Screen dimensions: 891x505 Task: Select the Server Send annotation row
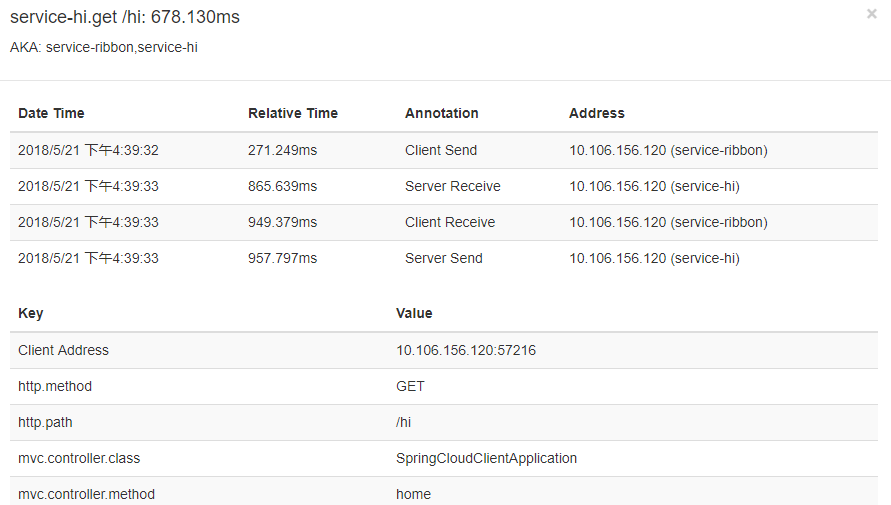click(x=444, y=258)
